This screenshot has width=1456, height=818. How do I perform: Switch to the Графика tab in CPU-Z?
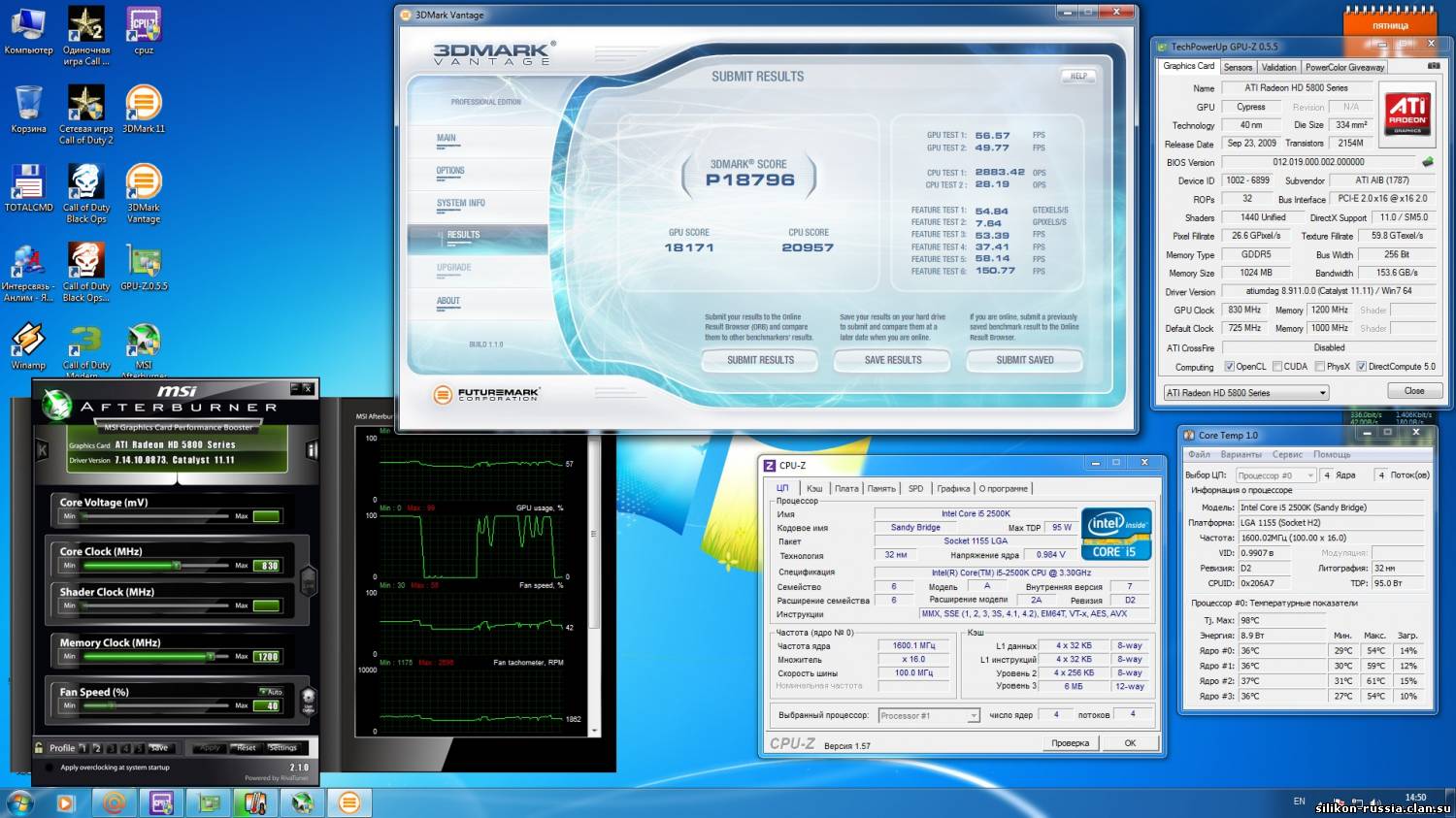[x=953, y=488]
